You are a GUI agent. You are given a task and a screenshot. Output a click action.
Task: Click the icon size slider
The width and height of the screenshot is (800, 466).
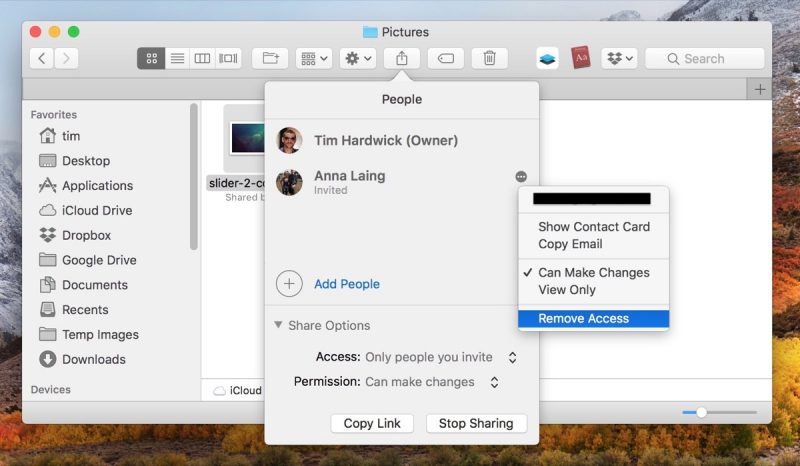tap(719, 412)
